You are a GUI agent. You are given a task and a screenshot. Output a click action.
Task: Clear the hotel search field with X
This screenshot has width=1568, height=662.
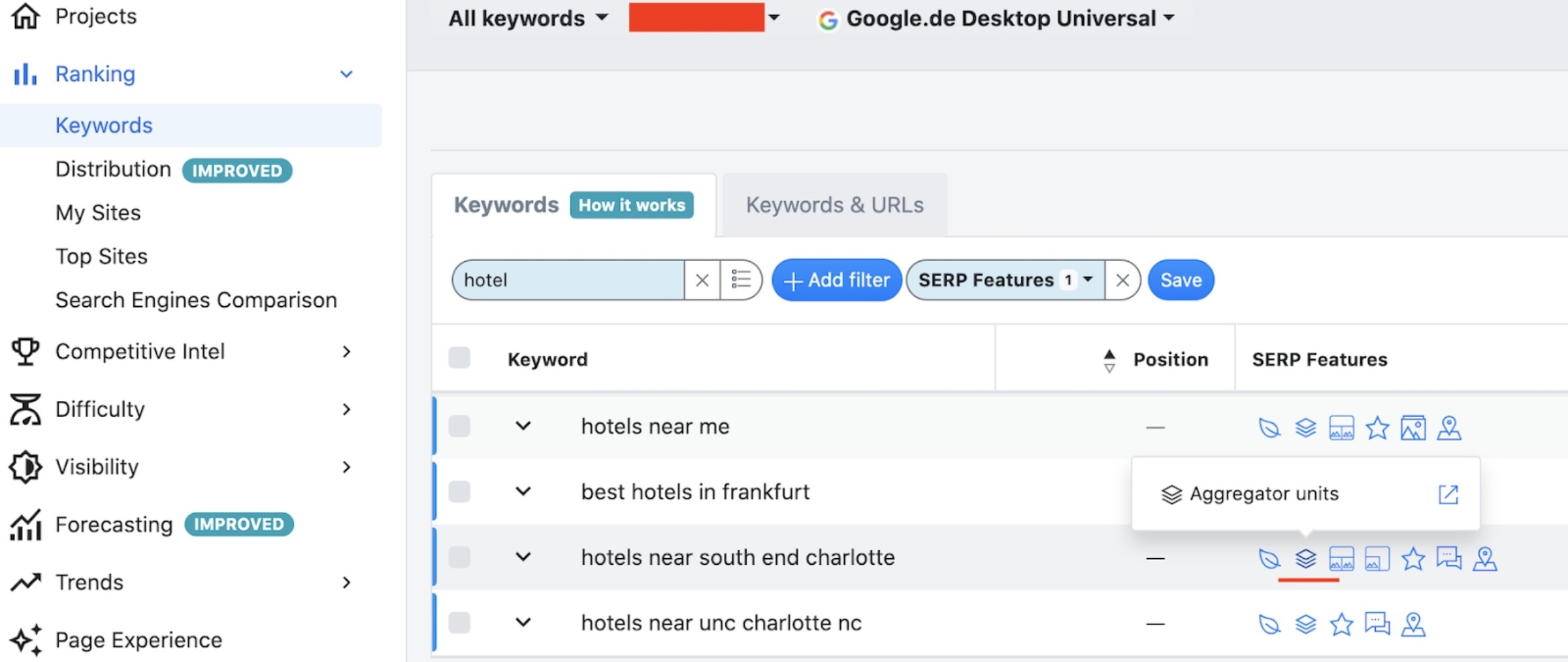click(702, 280)
